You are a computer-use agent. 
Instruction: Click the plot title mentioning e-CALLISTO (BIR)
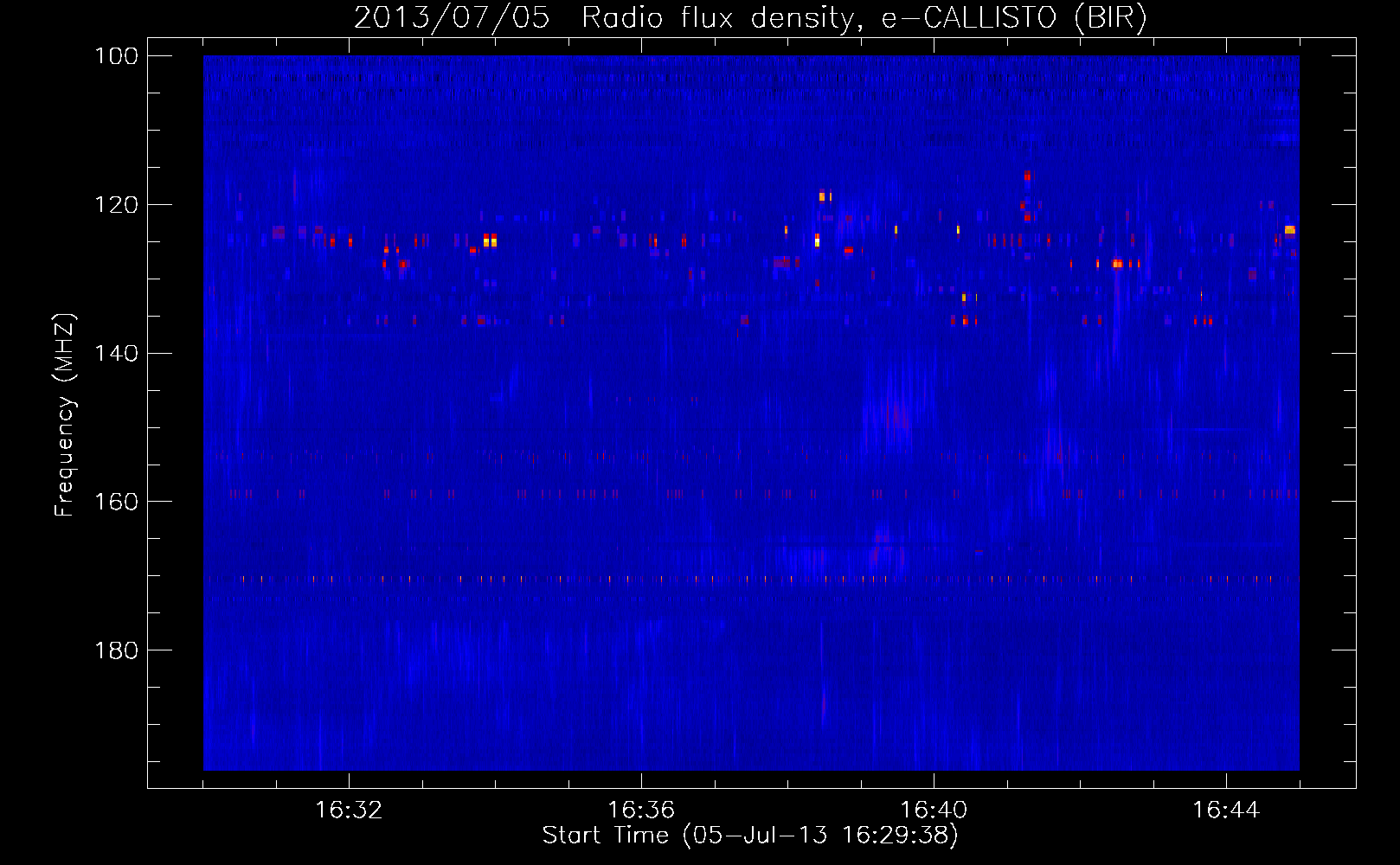tap(750, 18)
